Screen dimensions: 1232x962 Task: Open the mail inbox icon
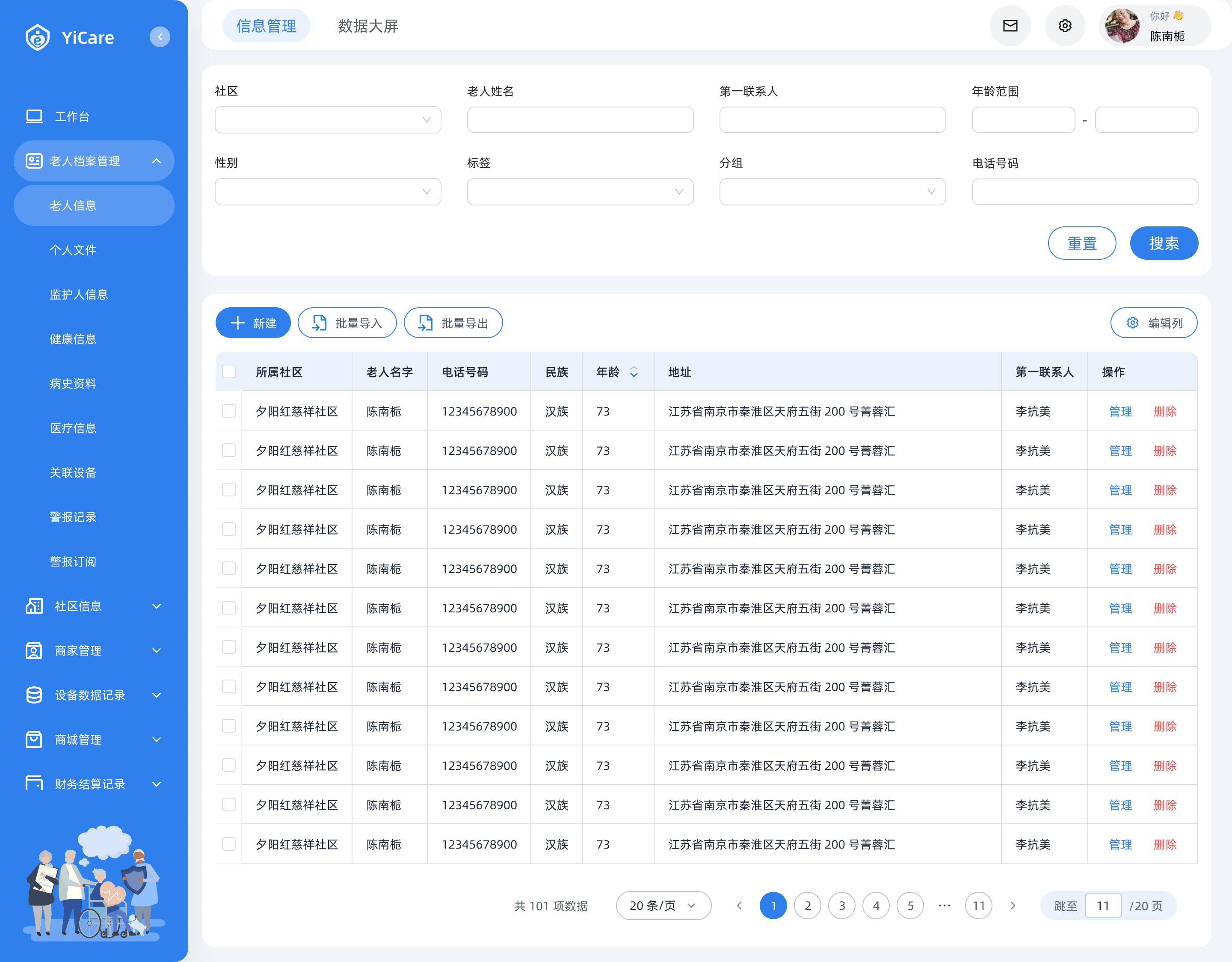(1010, 26)
